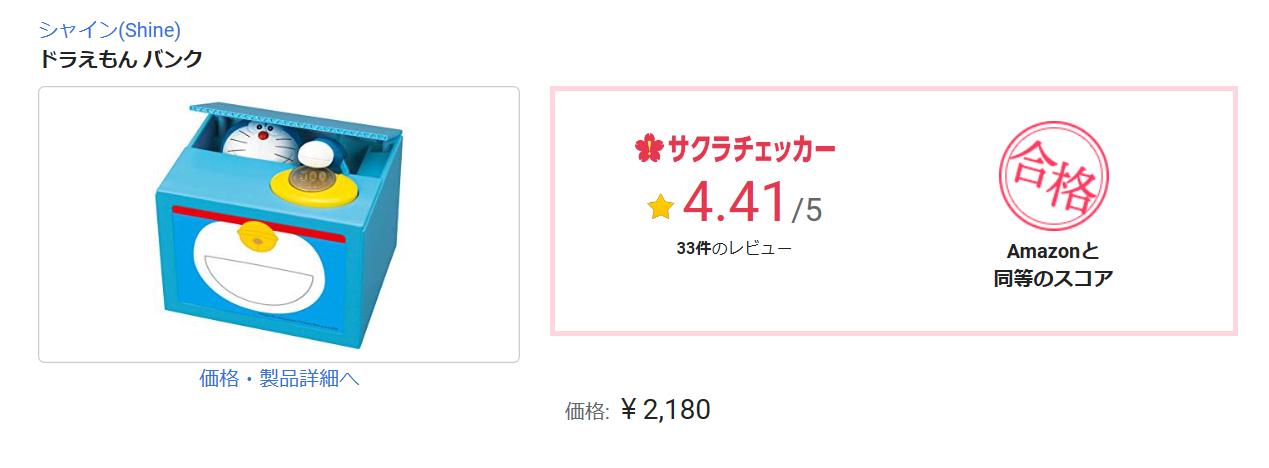Click the yellow star rating icon
The width and height of the screenshot is (1269, 468).
661,207
